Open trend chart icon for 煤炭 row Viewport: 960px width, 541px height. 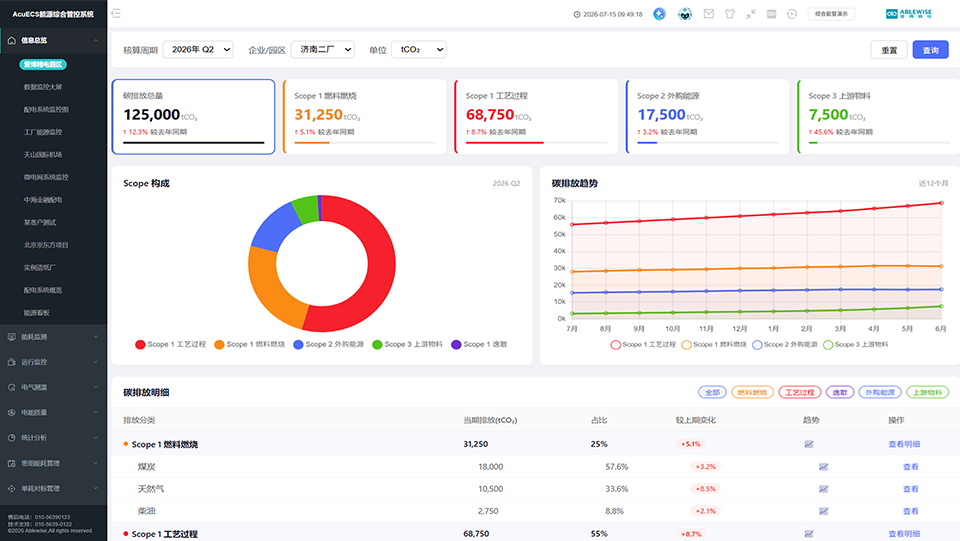[823, 467]
